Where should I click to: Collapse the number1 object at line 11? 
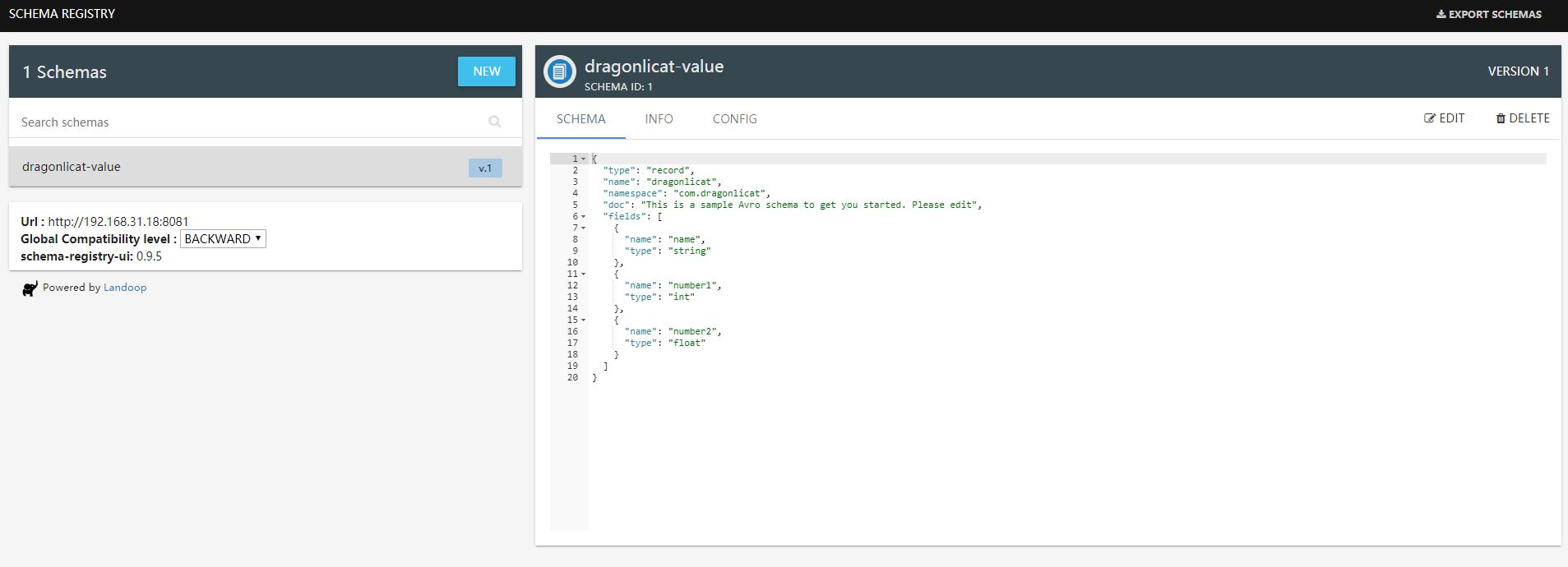pos(584,274)
